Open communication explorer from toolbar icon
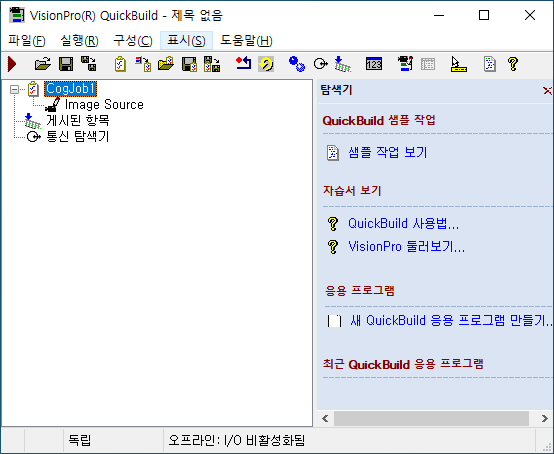The height and width of the screenshot is (454, 554). pyautogui.click(x=320, y=64)
